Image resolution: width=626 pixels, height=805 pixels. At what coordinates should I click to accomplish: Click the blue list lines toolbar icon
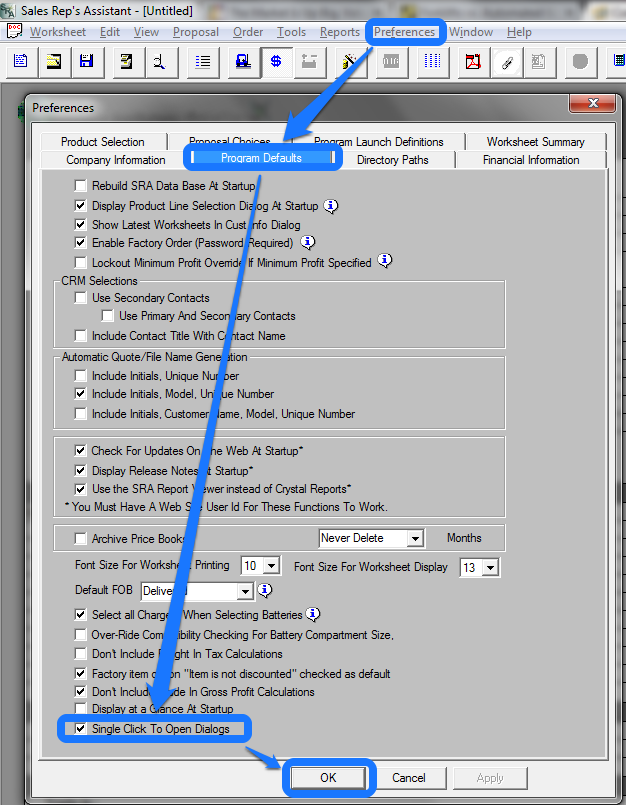tap(203, 62)
